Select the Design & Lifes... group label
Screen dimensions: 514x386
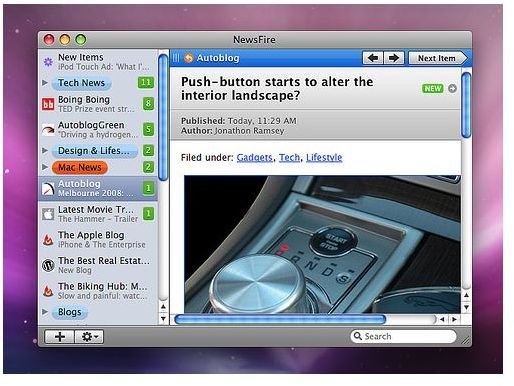tap(94, 151)
